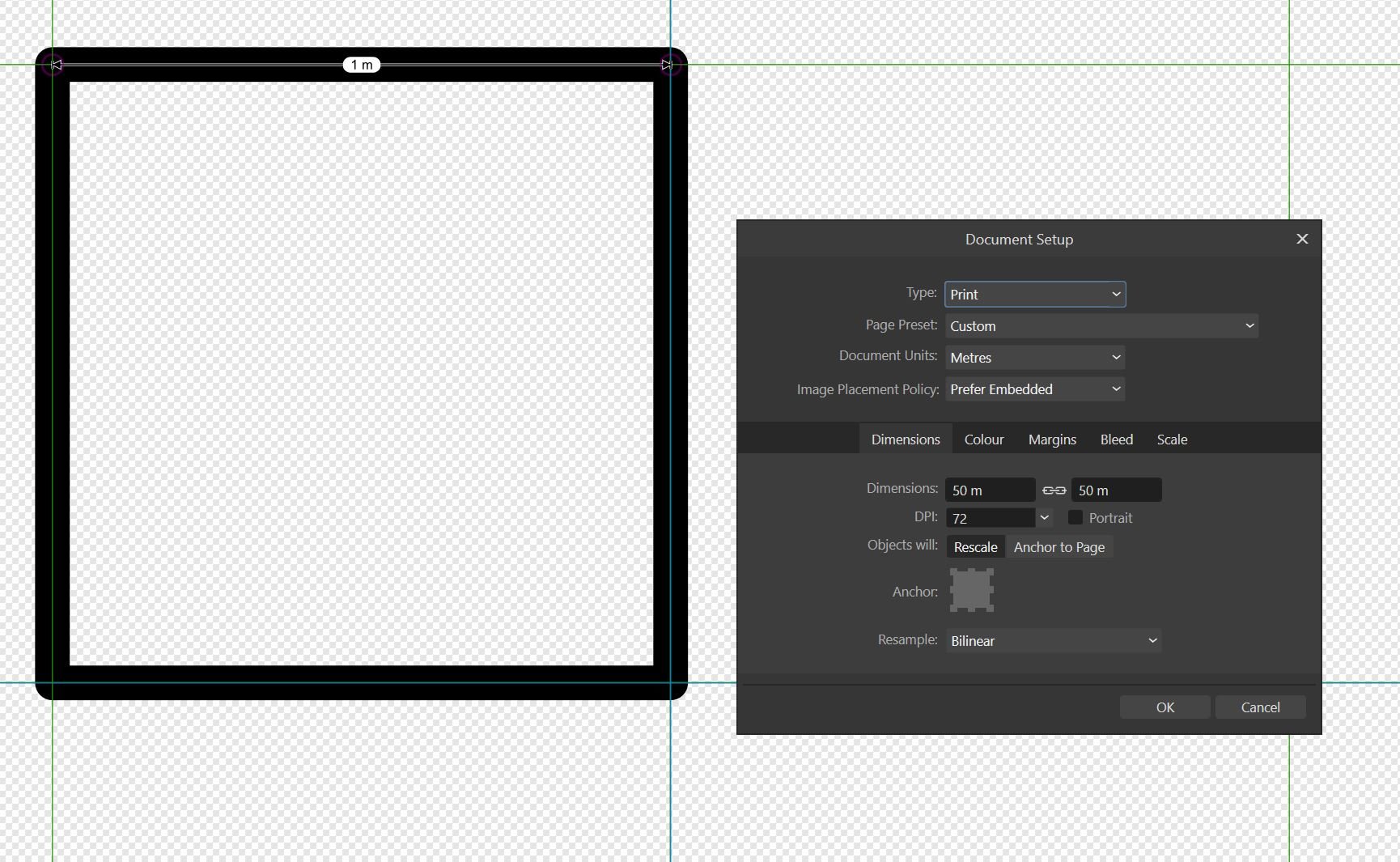Click the DPI field showing 72

[x=991, y=518]
